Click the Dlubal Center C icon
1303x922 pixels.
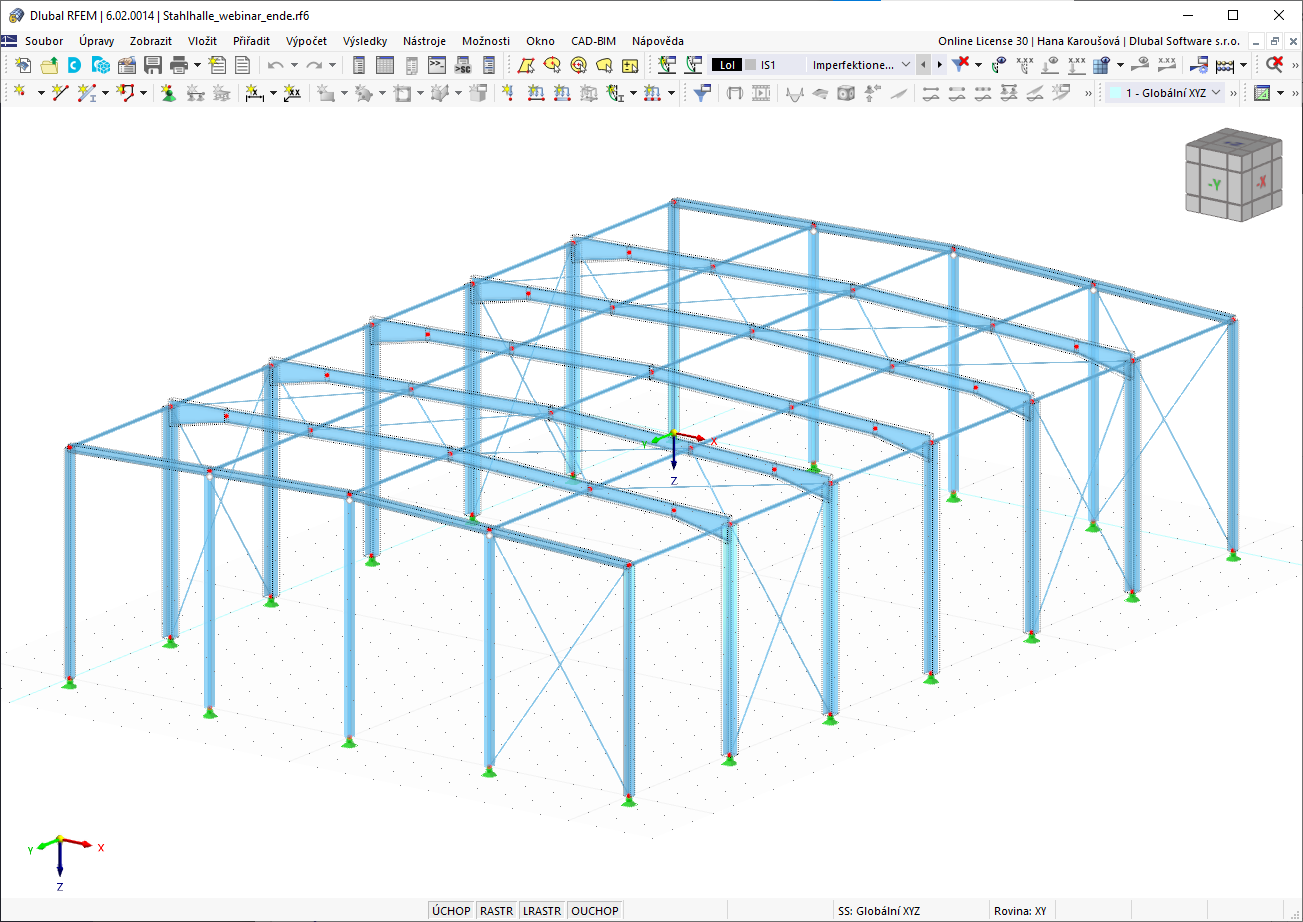point(74,65)
